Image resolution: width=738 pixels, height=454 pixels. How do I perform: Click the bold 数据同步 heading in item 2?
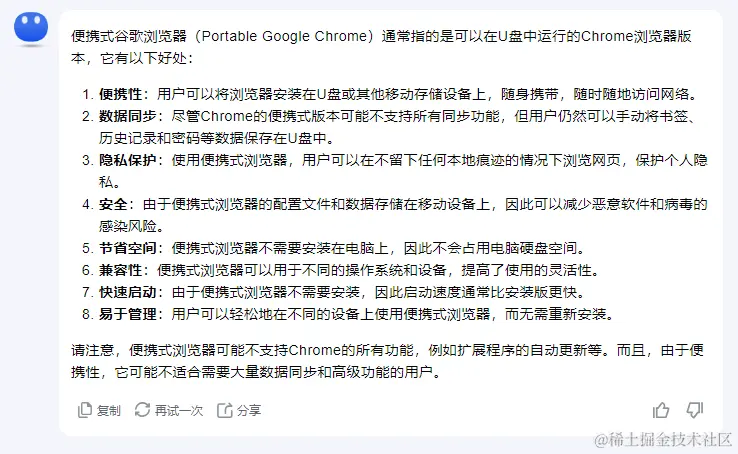point(127,117)
